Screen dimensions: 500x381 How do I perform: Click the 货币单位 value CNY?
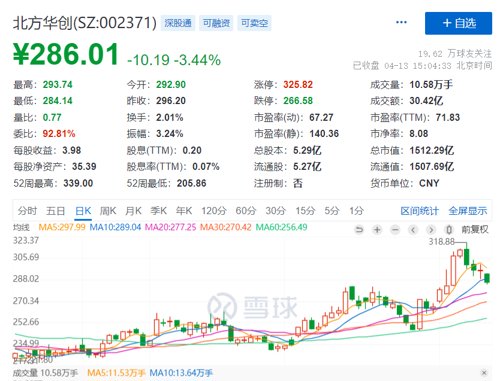click(429, 183)
